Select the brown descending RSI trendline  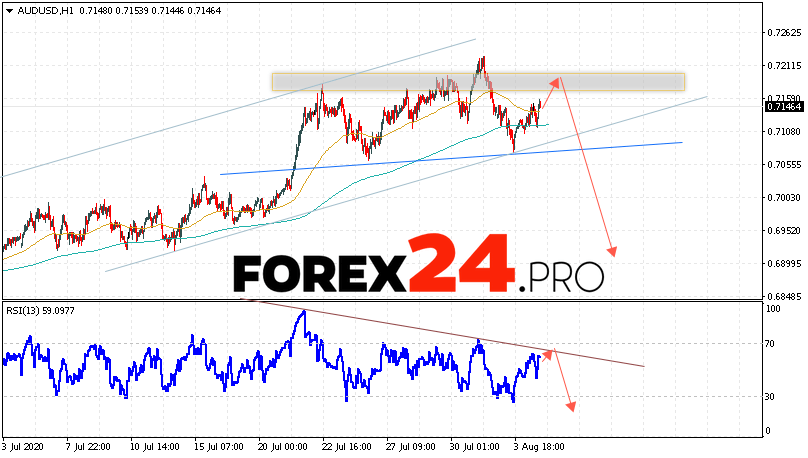coord(450,332)
